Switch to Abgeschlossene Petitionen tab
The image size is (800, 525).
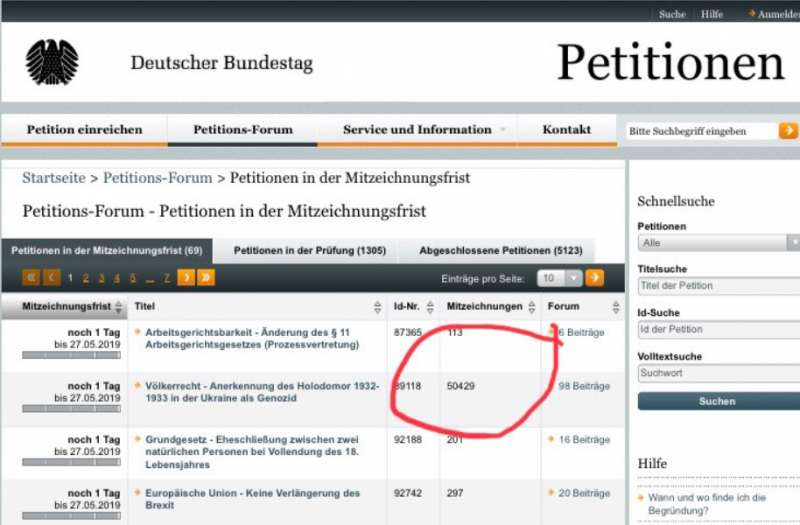click(501, 251)
